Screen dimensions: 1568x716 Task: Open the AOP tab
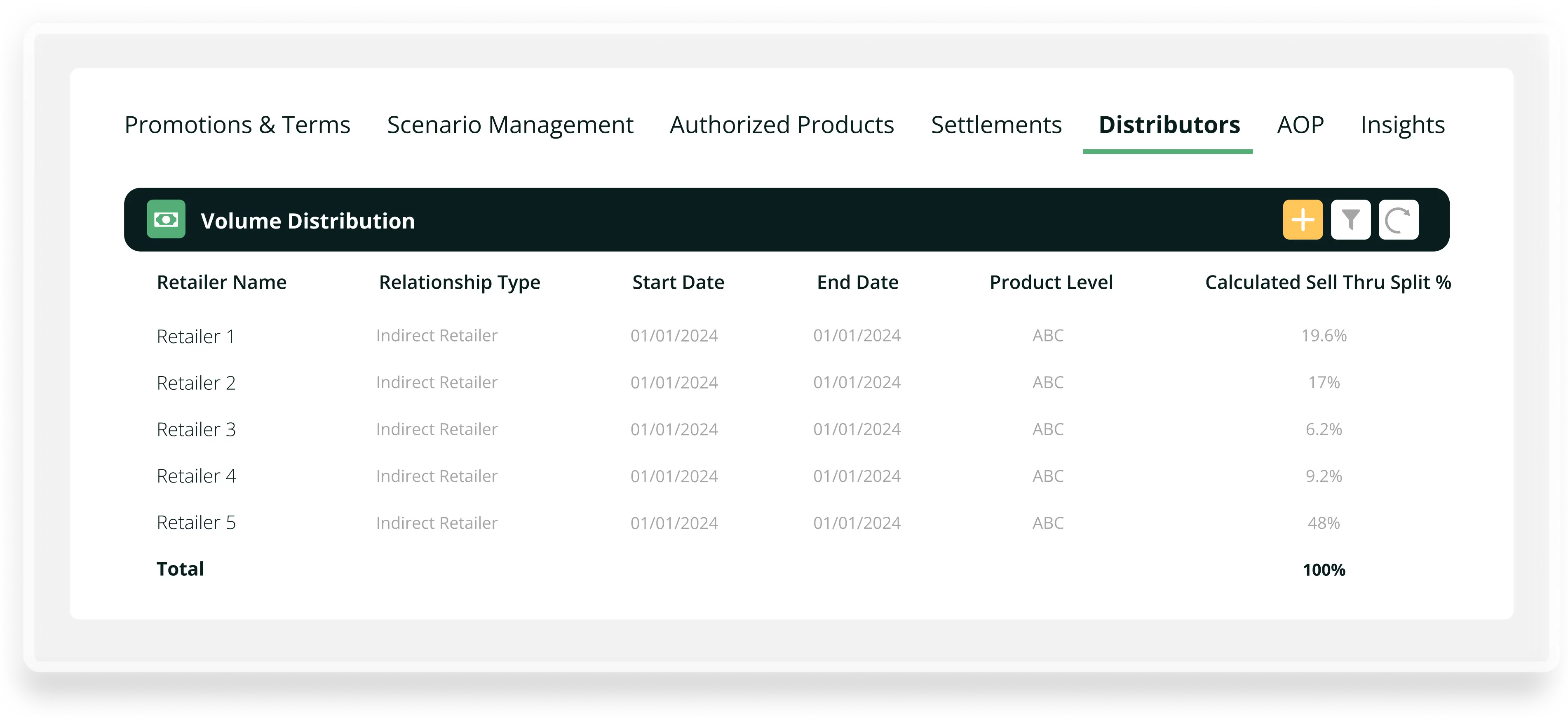pyautogui.click(x=1300, y=125)
